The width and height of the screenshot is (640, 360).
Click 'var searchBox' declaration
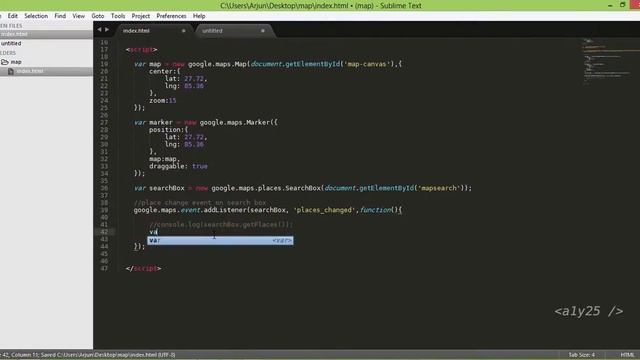click(159, 188)
